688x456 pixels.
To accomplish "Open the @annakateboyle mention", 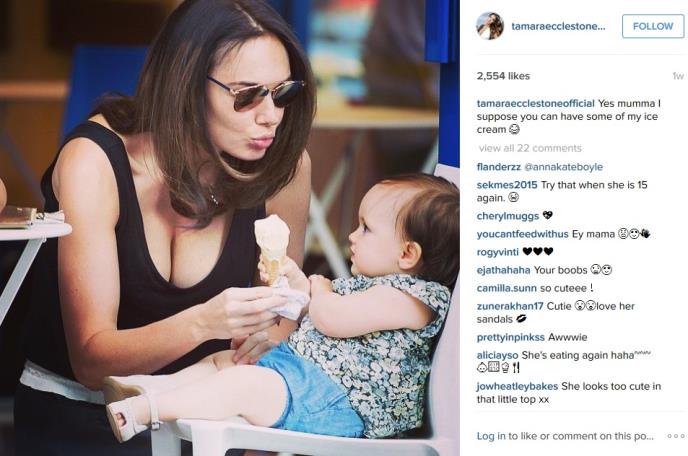I will pos(563,167).
